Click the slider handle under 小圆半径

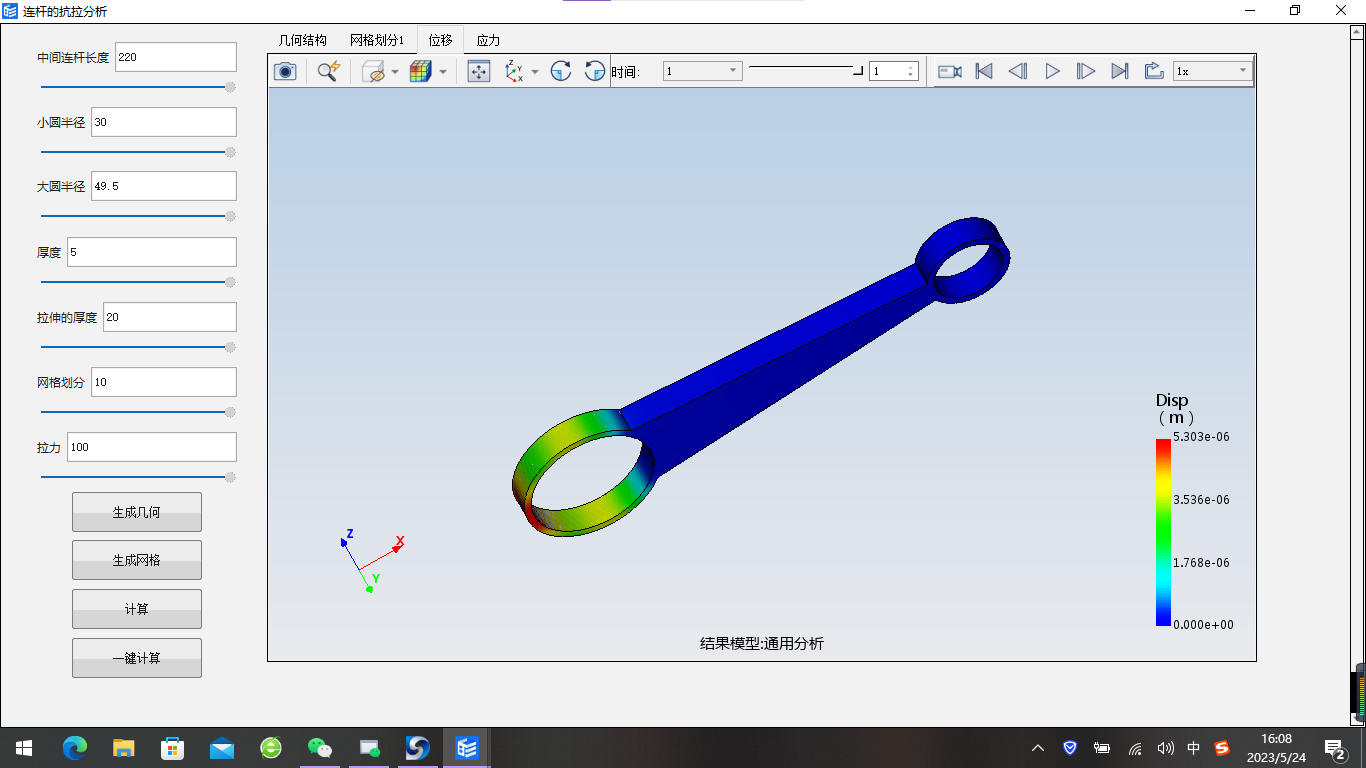pos(230,152)
